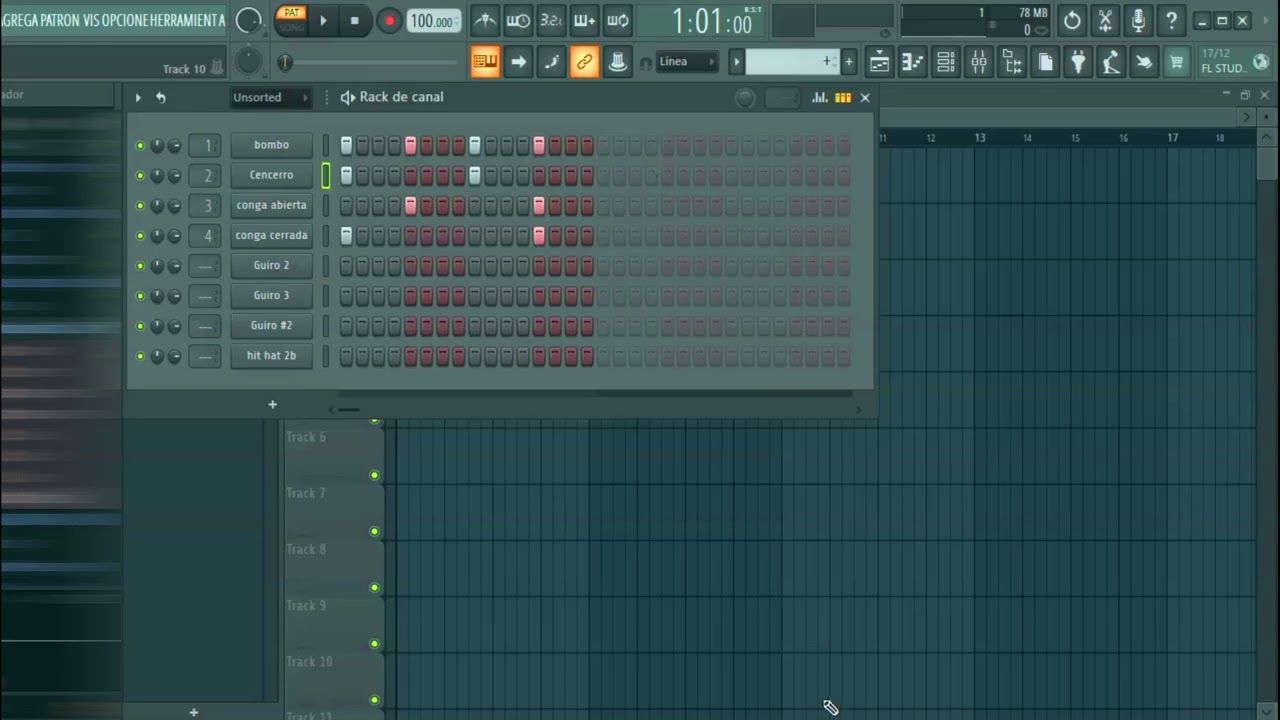Open the PATRON menu
This screenshot has height=720, width=1280.
point(60,20)
